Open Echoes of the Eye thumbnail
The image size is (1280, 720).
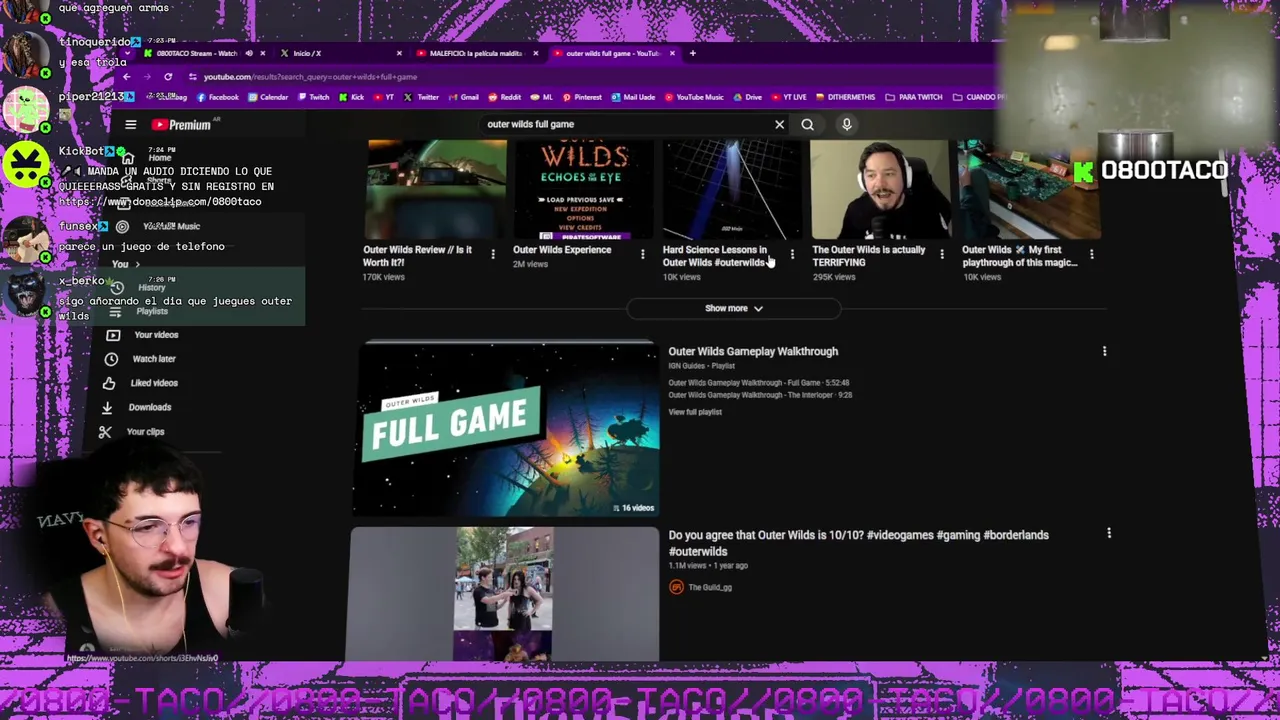(x=583, y=189)
